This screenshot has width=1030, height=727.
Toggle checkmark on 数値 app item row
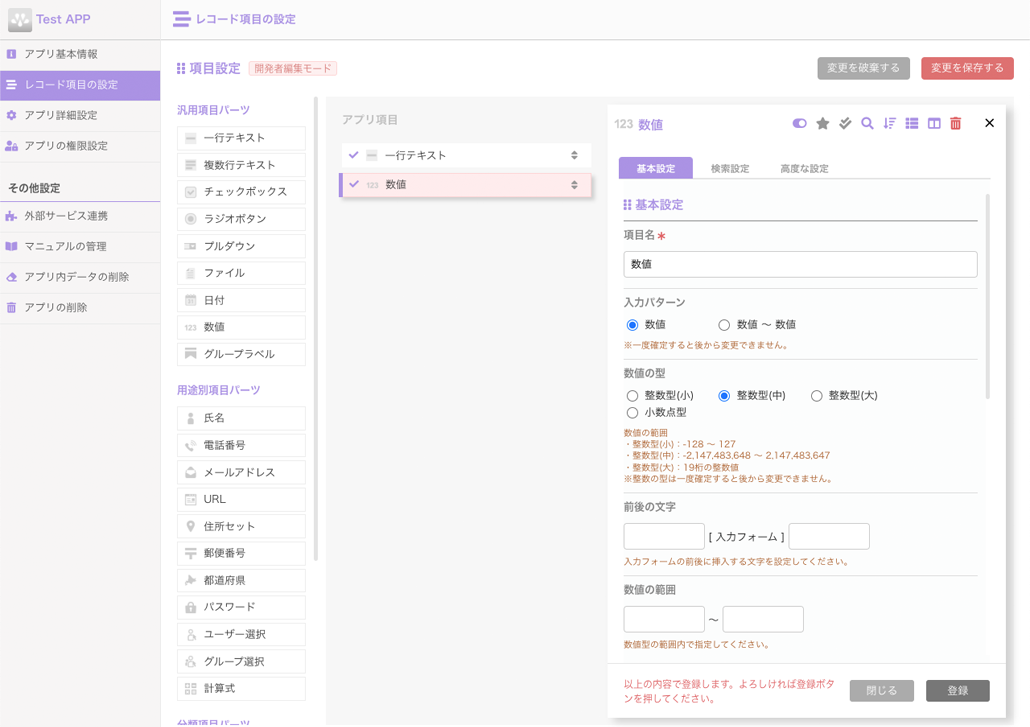353,185
